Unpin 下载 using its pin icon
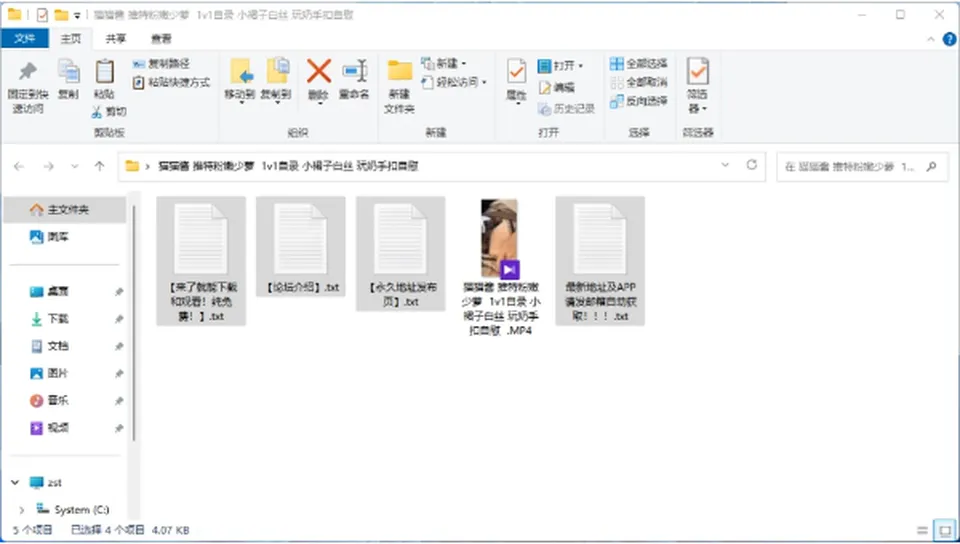The height and width of the screenshot is (544, 960). click(x=119, y=319)
